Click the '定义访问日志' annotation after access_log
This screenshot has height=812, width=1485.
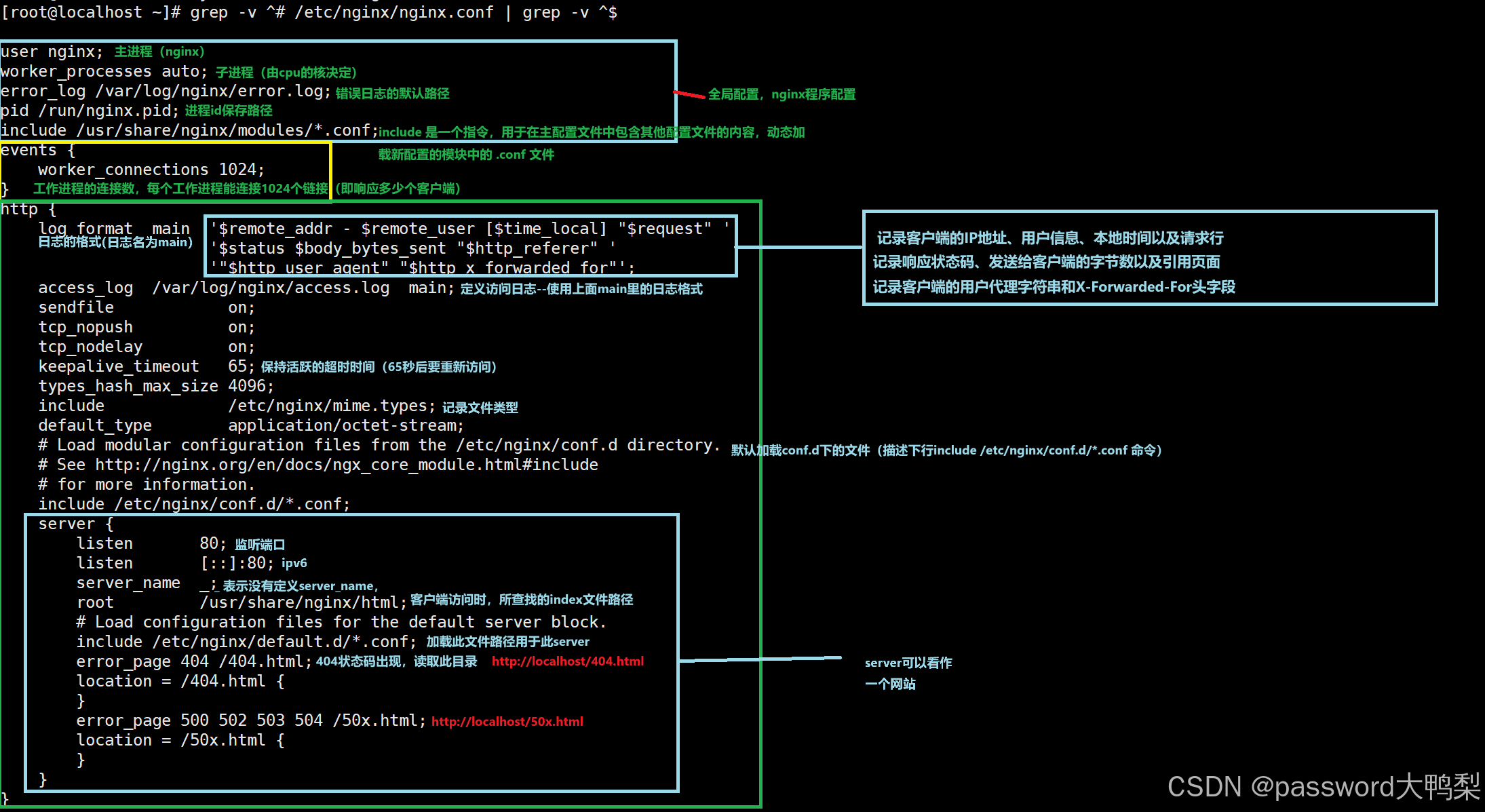coord(581,289)
